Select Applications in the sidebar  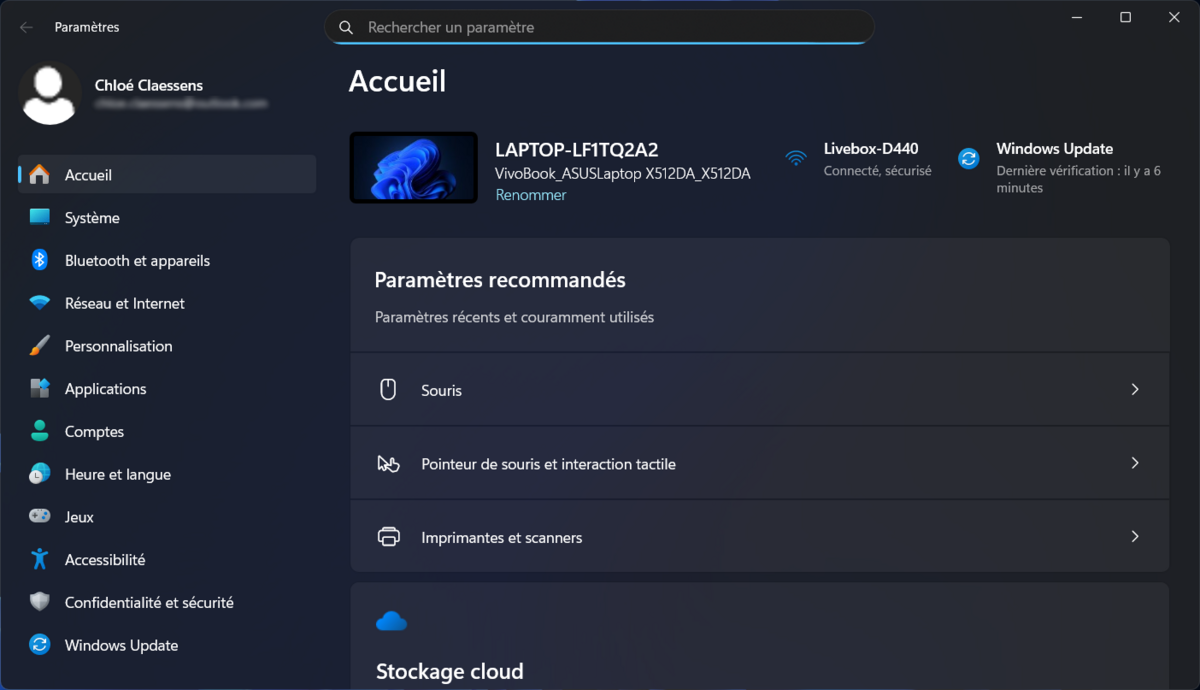click(167, 389)
